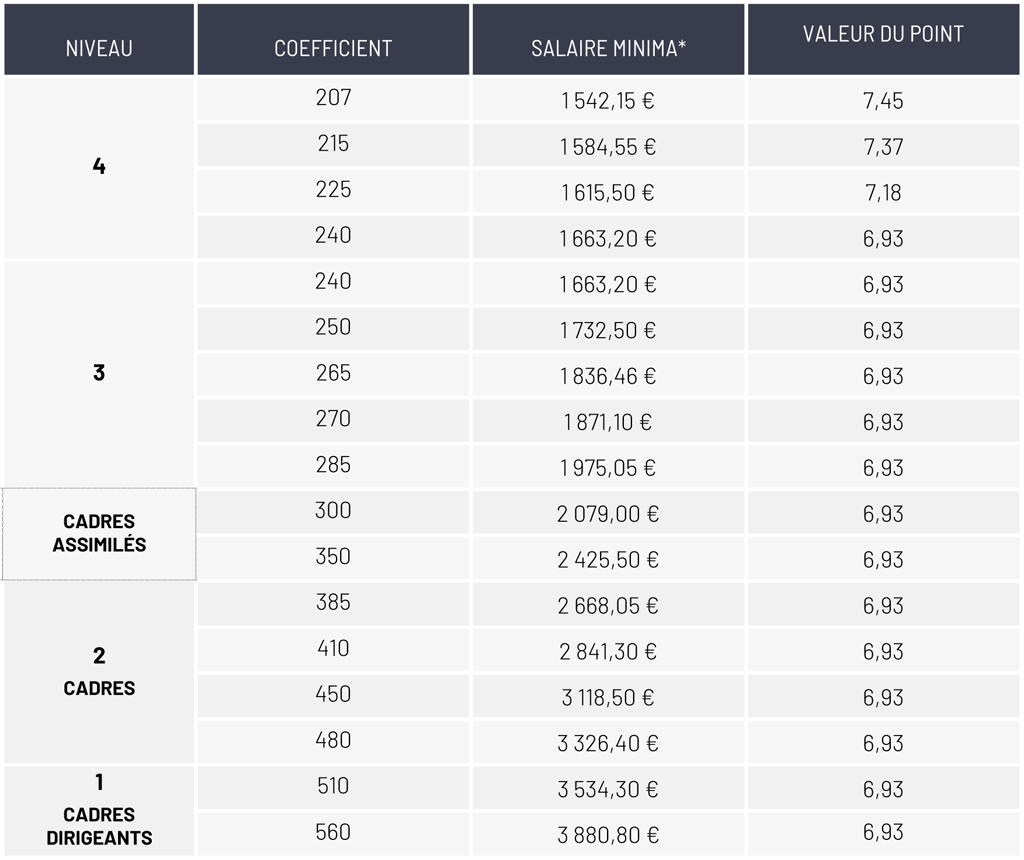
Task: Click the level 4 cell
Action: click(x=99, y=167)
